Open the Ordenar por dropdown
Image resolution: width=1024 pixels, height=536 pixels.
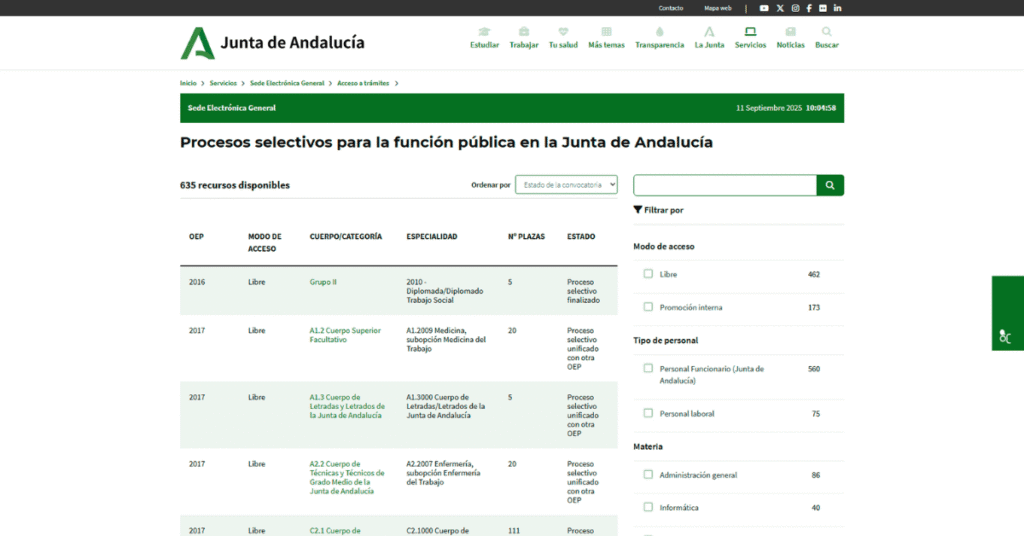[x=566, y=185]
